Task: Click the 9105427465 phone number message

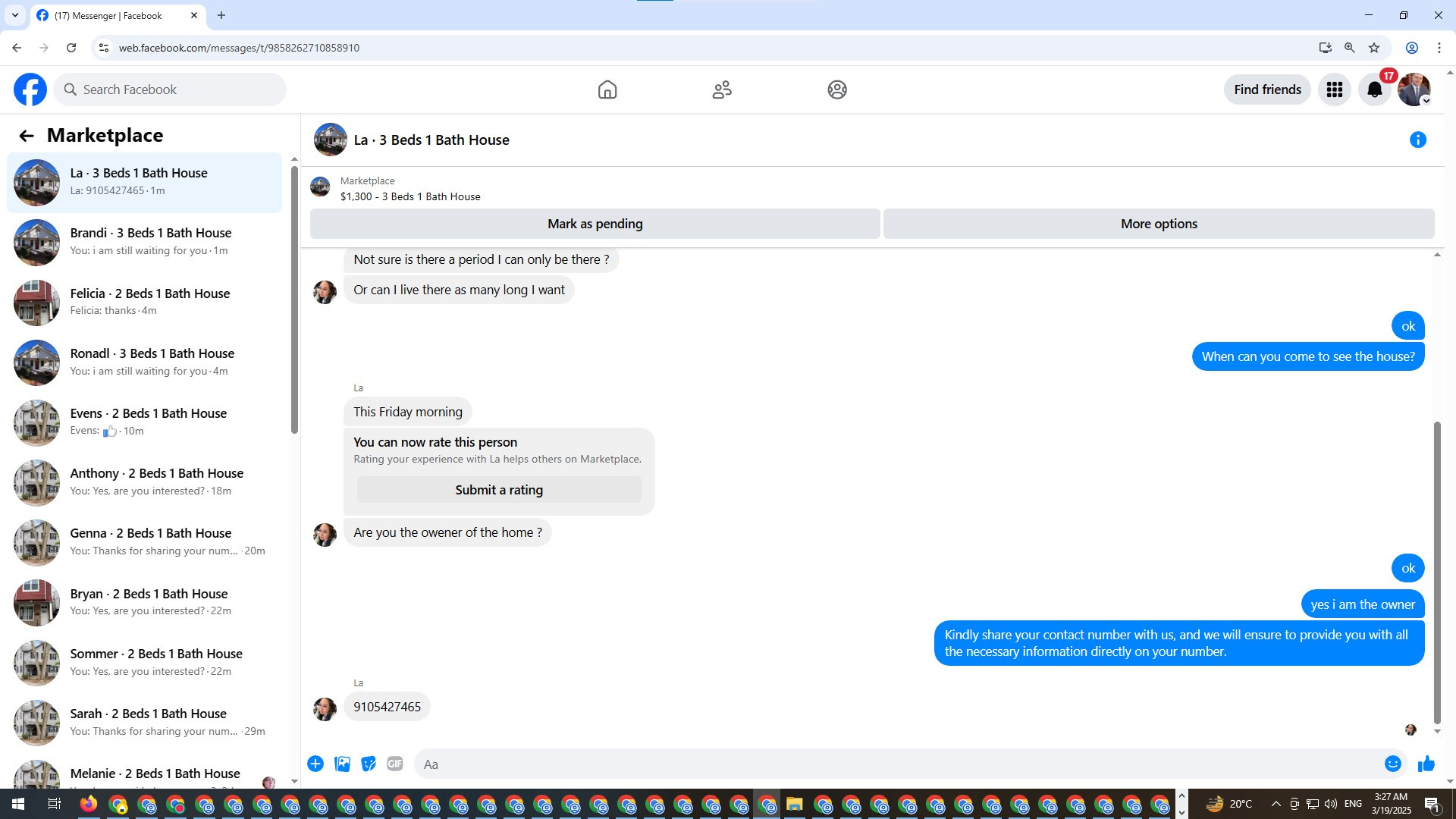Action: point(387,707)
